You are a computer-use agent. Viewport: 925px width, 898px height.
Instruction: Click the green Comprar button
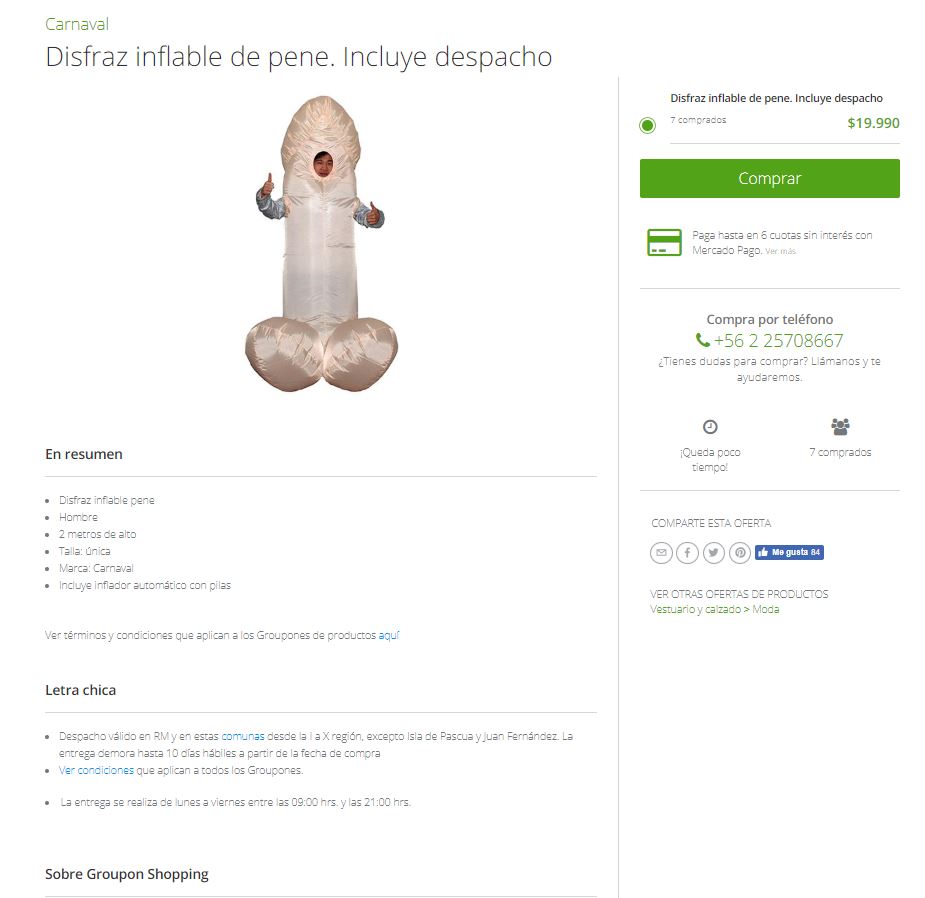click(770, 178)
